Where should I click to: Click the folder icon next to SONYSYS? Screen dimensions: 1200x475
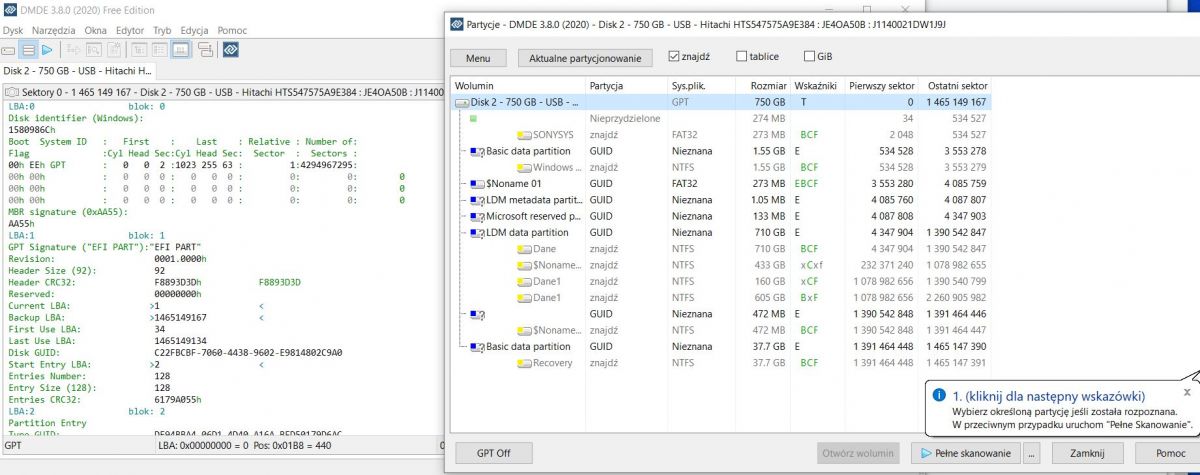point(523,135)
